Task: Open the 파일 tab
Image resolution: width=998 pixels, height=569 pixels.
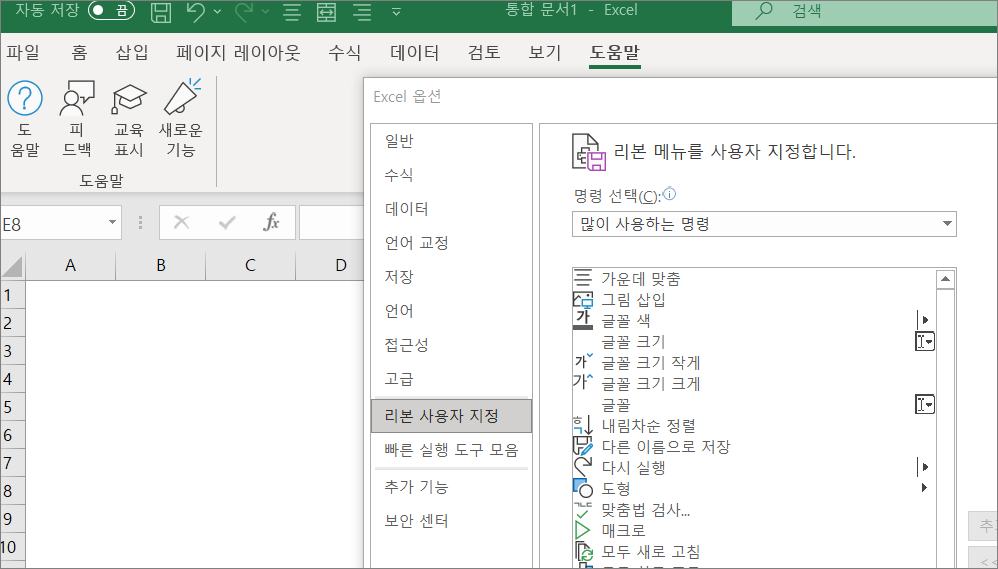Action: 23,52
